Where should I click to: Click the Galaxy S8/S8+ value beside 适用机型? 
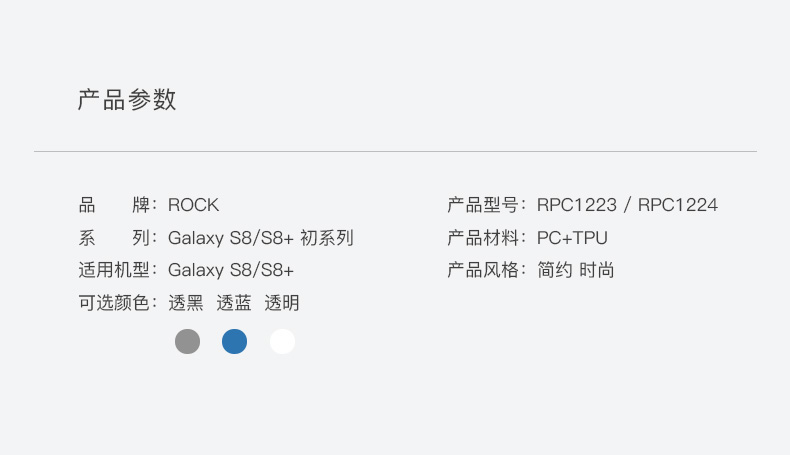tap(231, 270)
